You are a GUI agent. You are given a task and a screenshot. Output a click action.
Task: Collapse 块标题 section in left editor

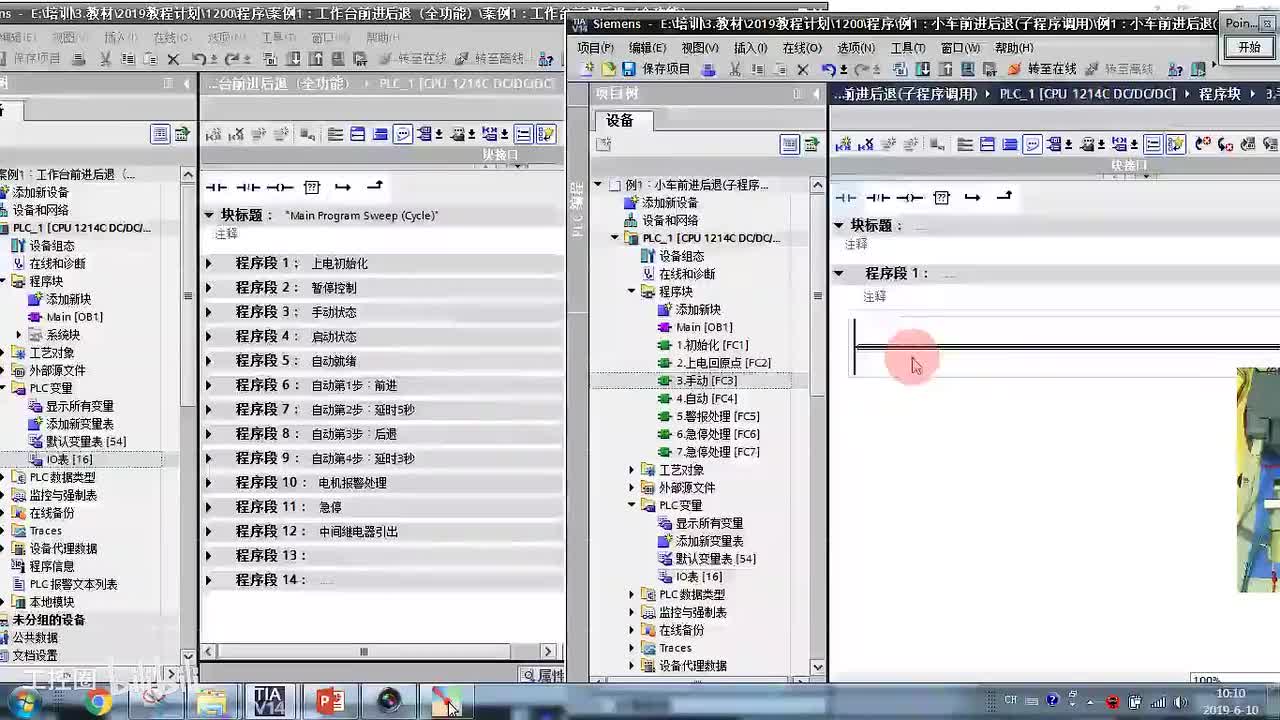click(x=209, y=215)
